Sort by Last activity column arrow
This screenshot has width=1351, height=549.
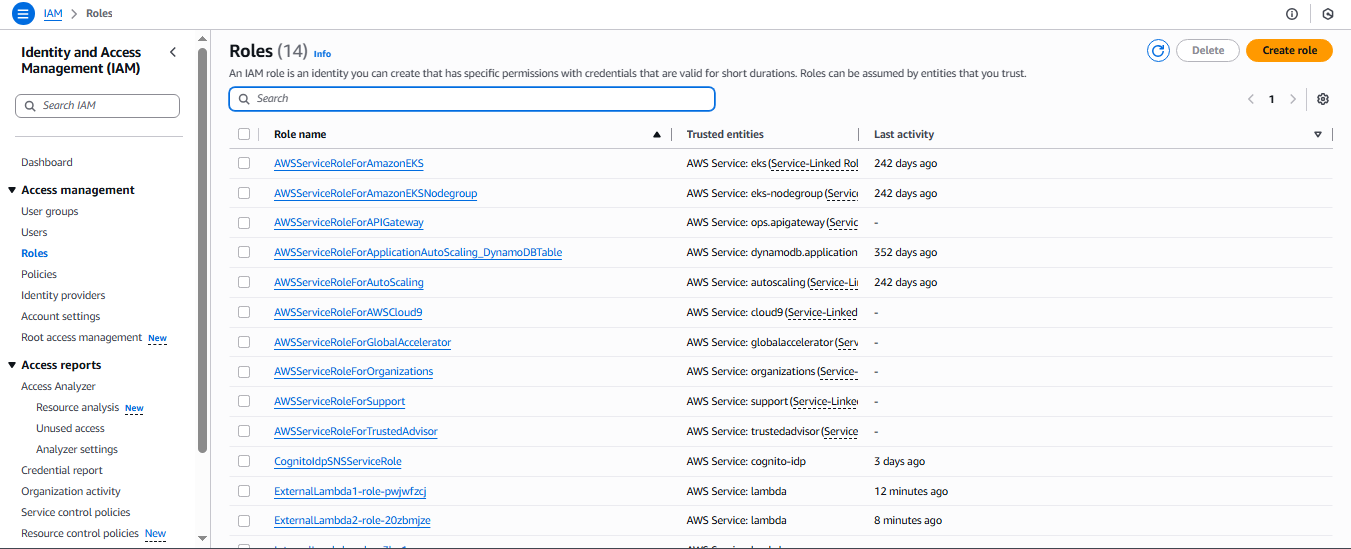click(1317, 134)
